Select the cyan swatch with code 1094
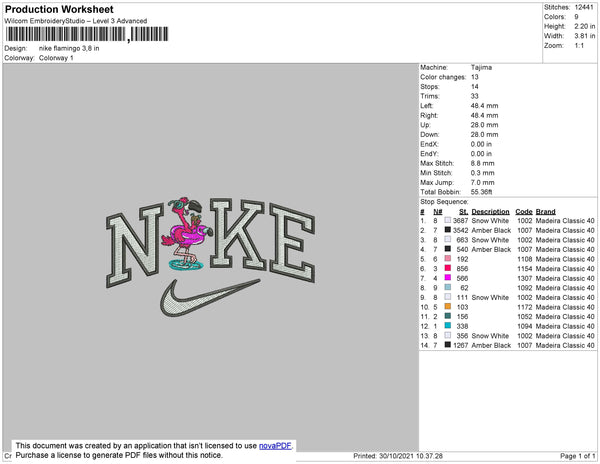 pyautogui.click(x=447, y=326)
